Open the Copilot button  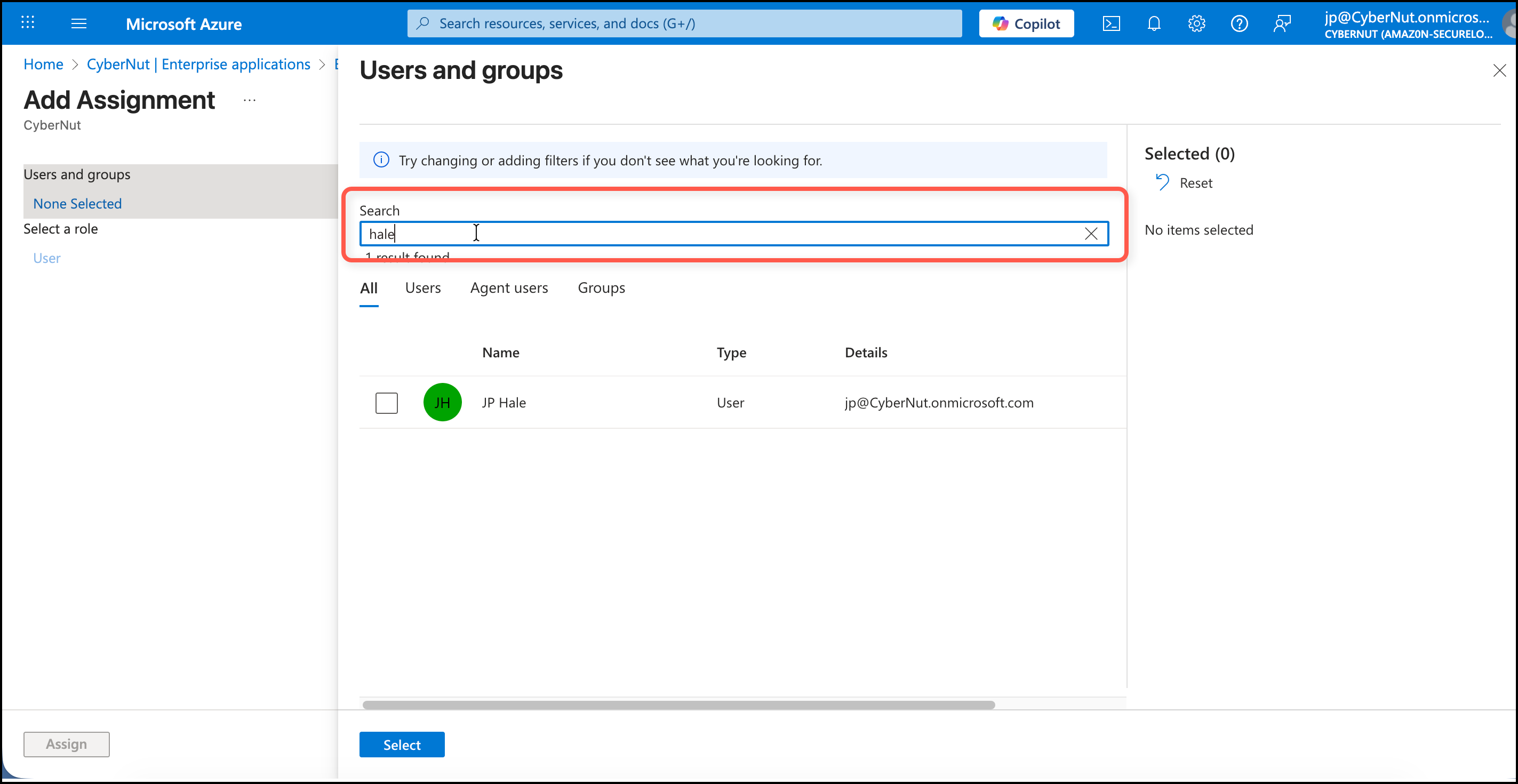pos(1026,23)
